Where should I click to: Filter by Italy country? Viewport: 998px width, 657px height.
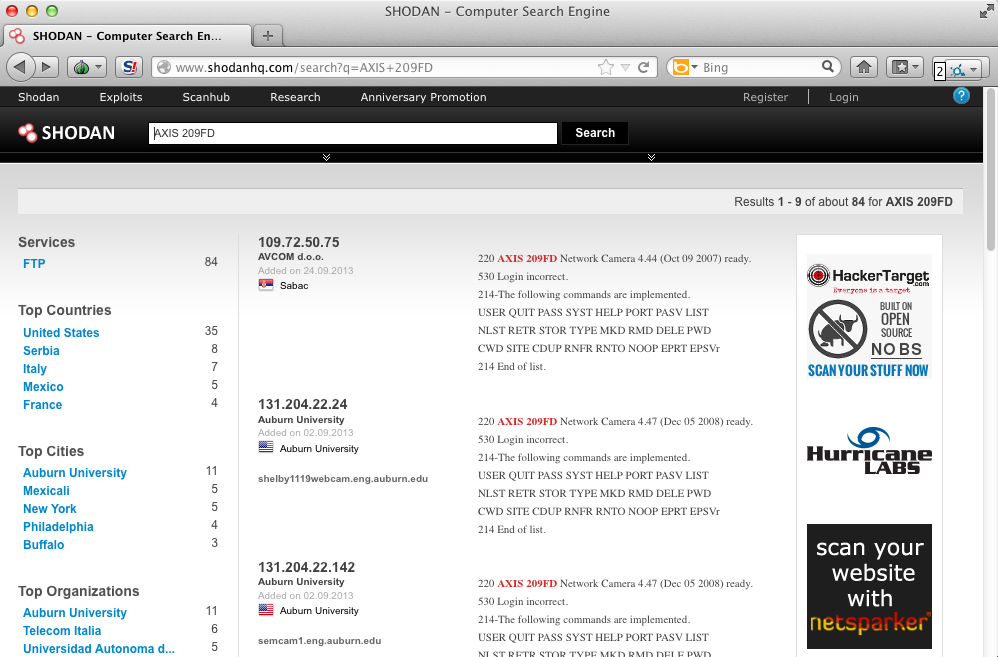pos(35,369)
